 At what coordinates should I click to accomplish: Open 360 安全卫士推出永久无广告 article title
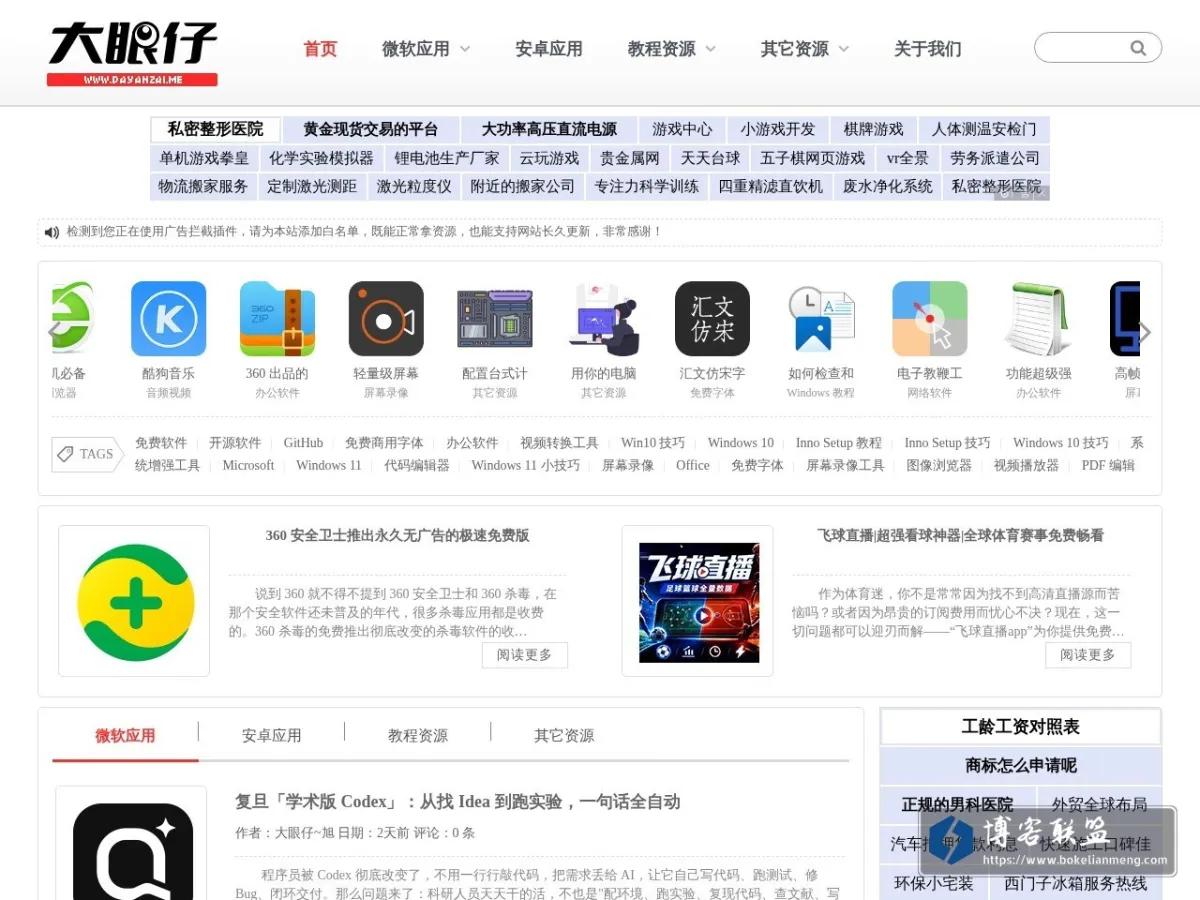tap(397, 536)
